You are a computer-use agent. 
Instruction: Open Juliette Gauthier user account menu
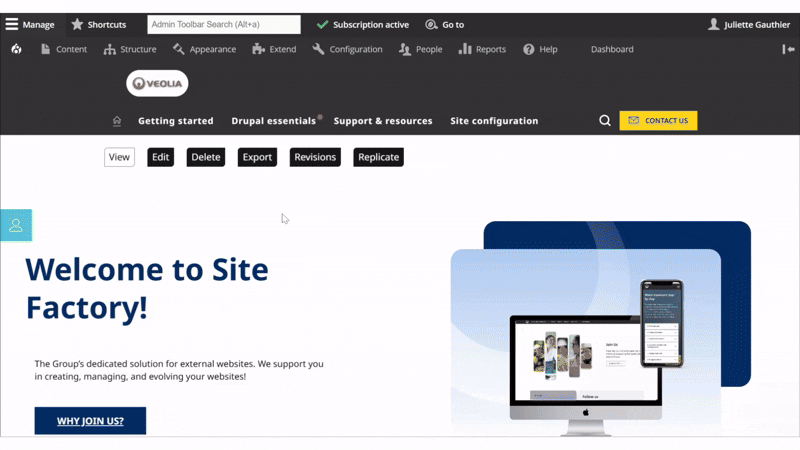(748, 24)
